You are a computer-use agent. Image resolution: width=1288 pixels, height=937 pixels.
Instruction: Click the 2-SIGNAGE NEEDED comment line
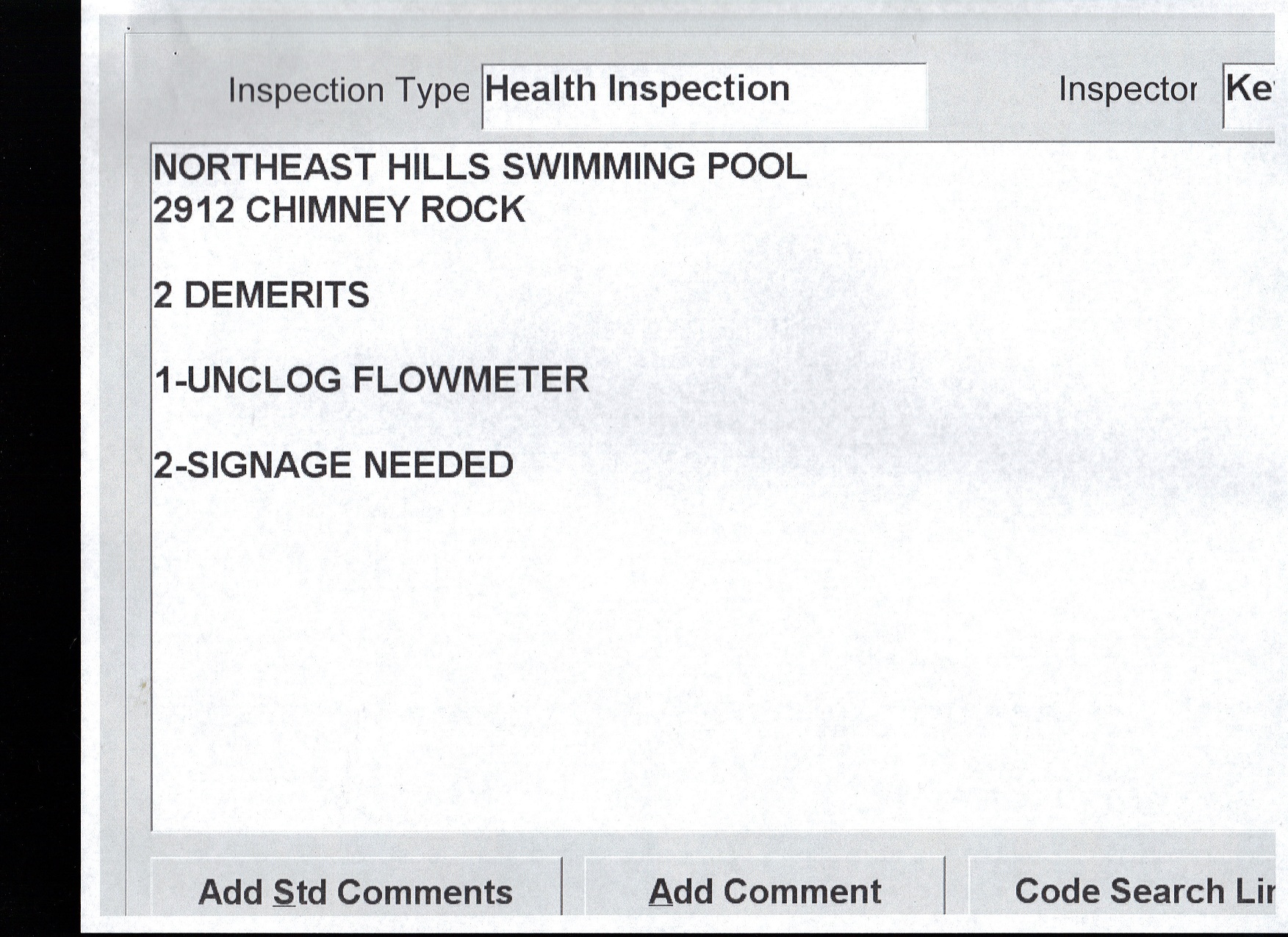[333, 466]
